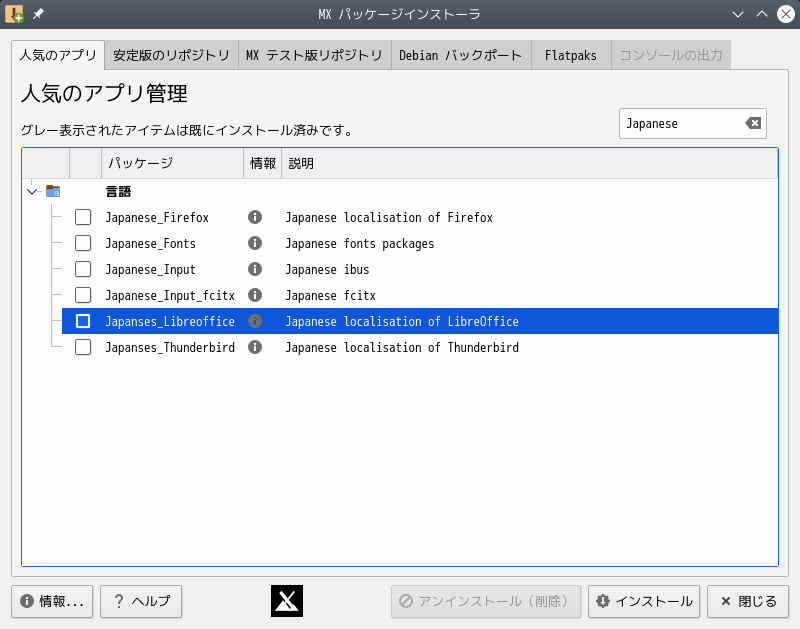Switch to the 人気のアプリ tab

58,55
